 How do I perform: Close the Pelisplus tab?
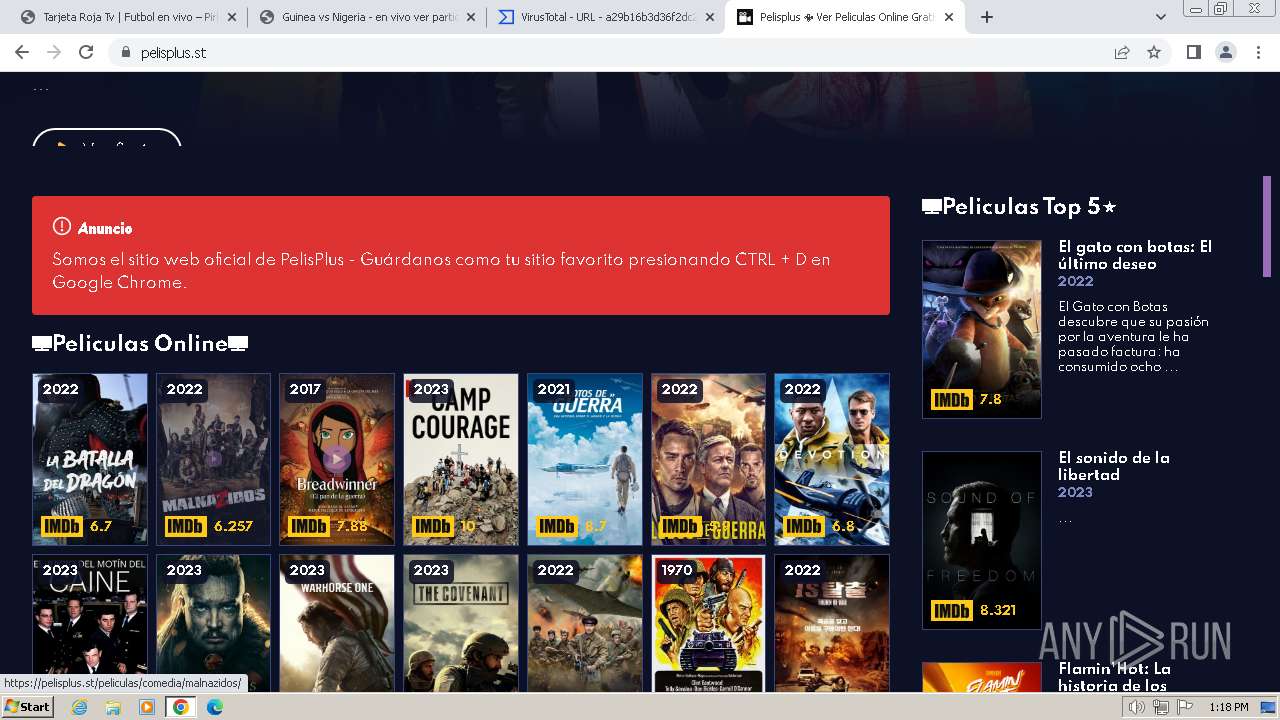click(x=949, y=17)
